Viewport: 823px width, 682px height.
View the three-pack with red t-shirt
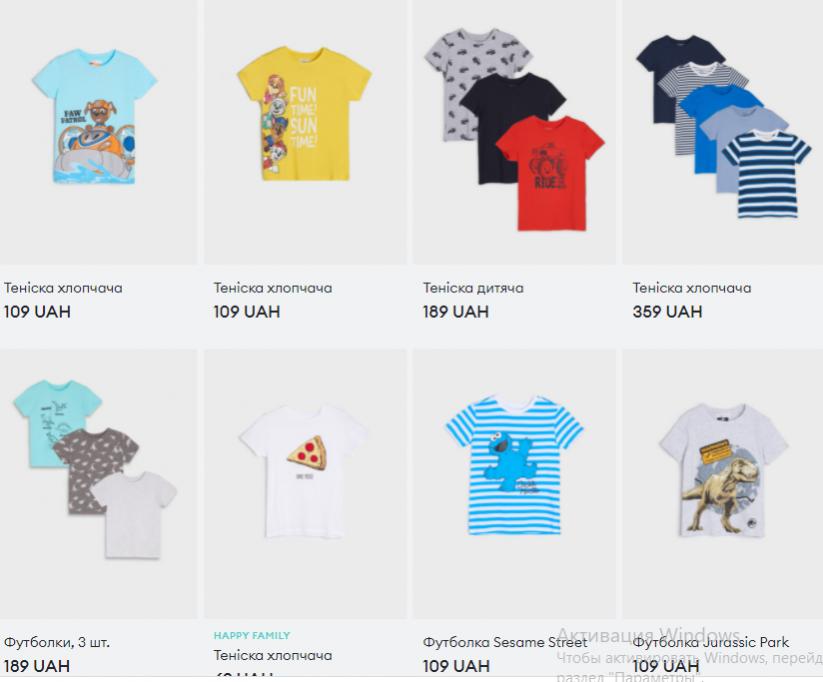point(514,129)
